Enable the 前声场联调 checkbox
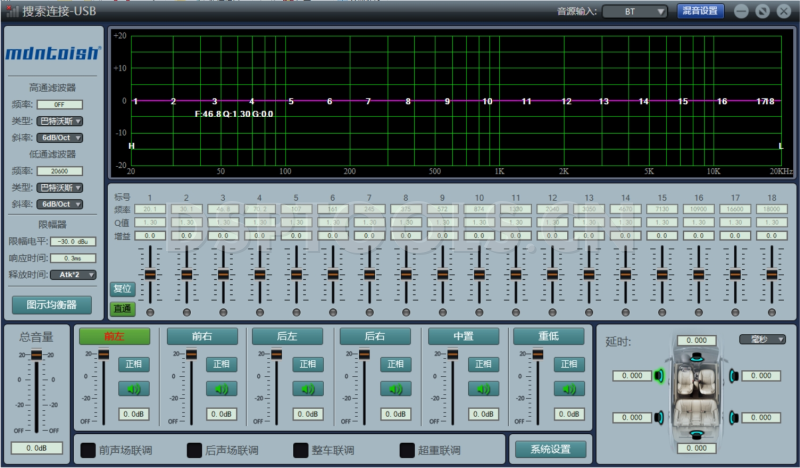 click(88, 450)
